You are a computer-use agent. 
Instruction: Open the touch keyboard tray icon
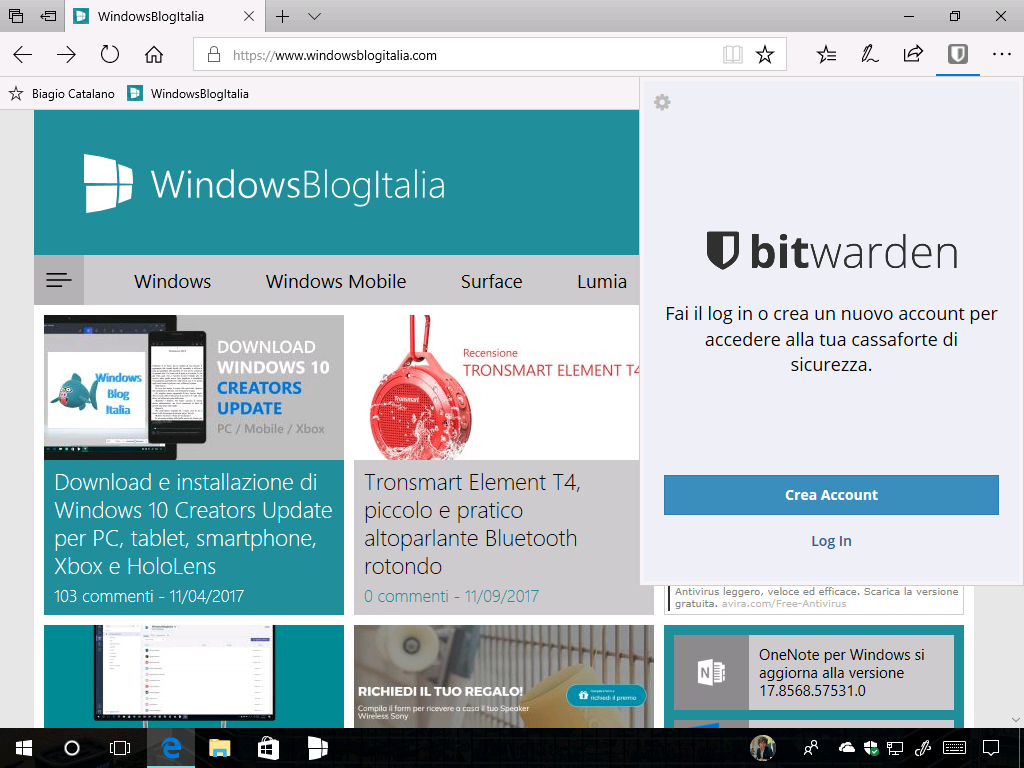tap(955, 748)
